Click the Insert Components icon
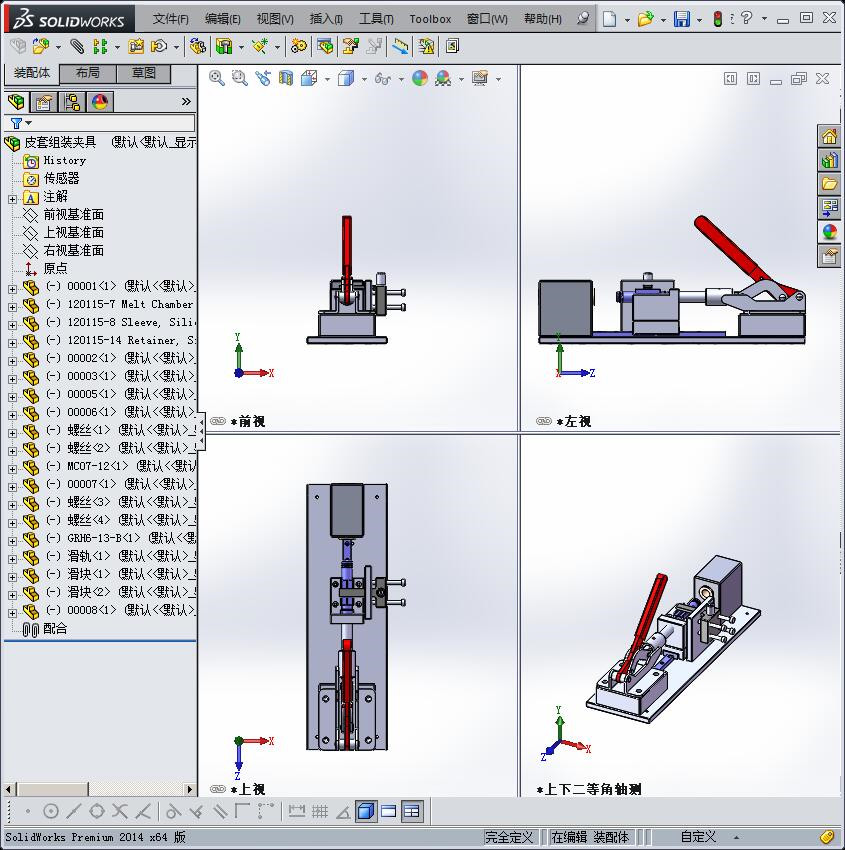Image resolution: width=845 pixels, height=850 pixels. (x=41, y=47)
